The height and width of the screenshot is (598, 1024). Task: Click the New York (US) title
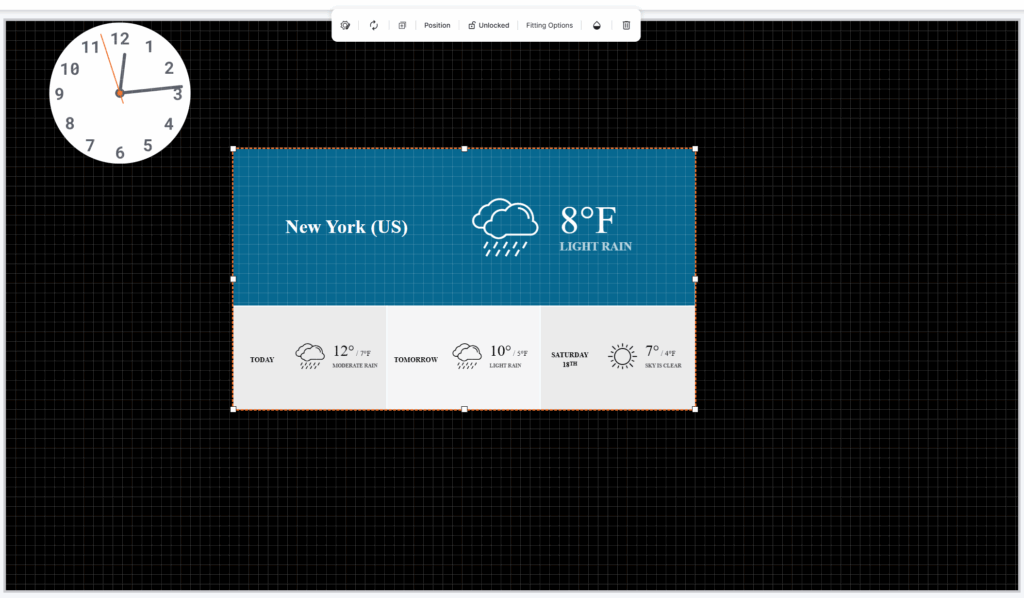pyautogui.click(x=346, y=227)
